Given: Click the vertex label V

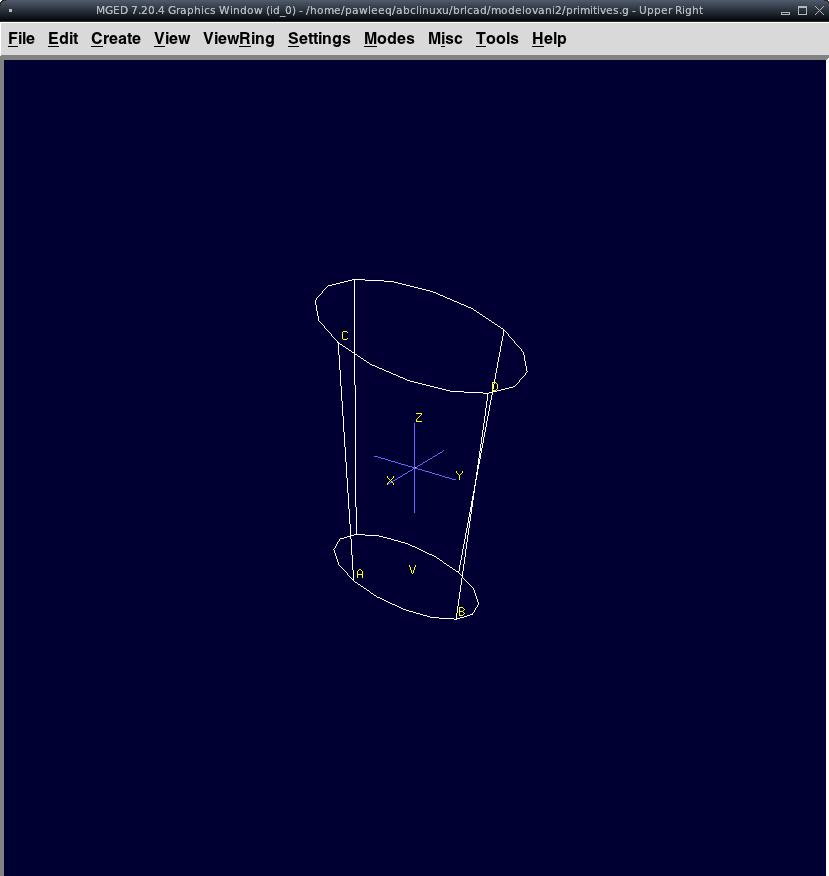Looking at the screenshot, I should [x=412, y=569].
